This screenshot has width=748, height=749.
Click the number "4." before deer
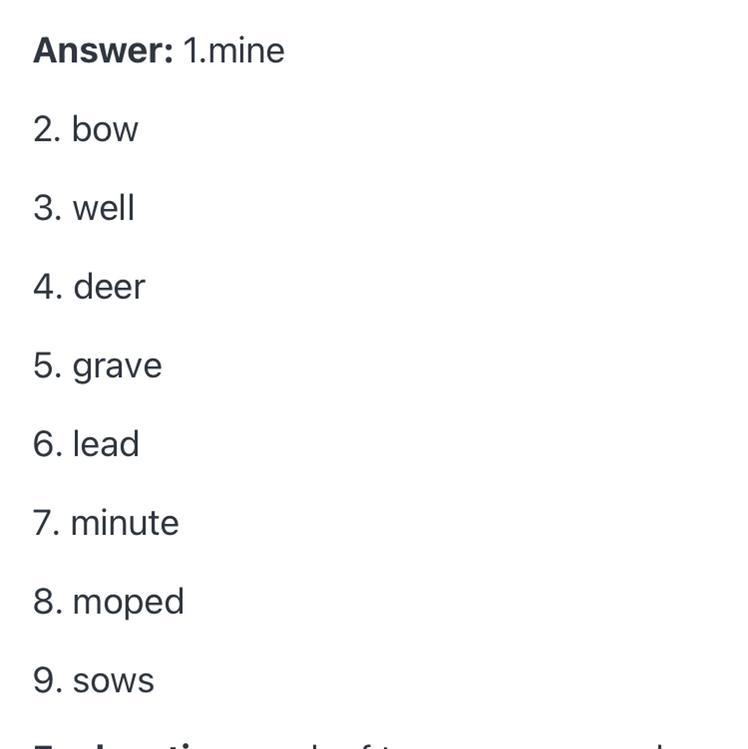tap(48, 287)
